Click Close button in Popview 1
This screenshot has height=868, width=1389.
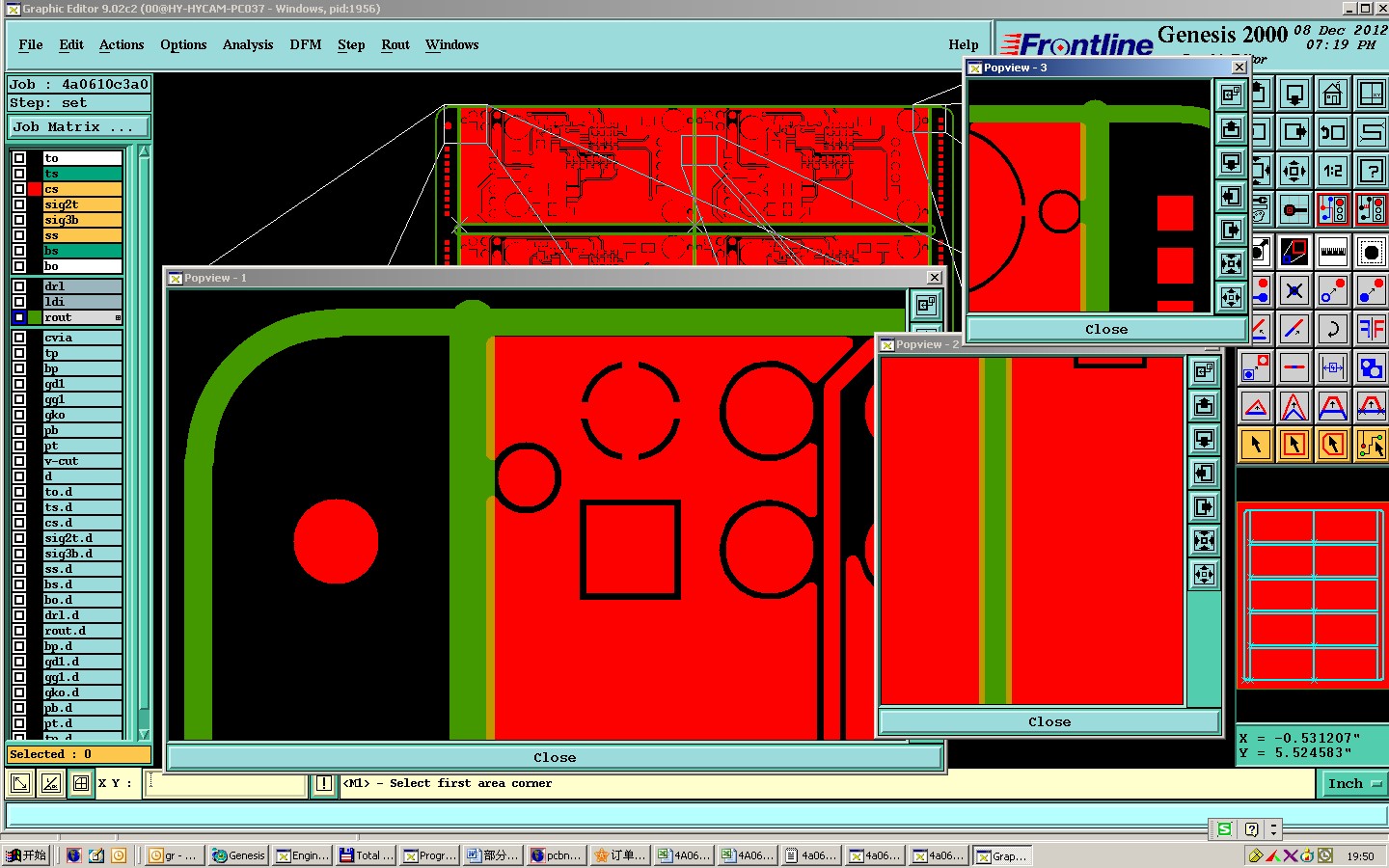(555, 758)
